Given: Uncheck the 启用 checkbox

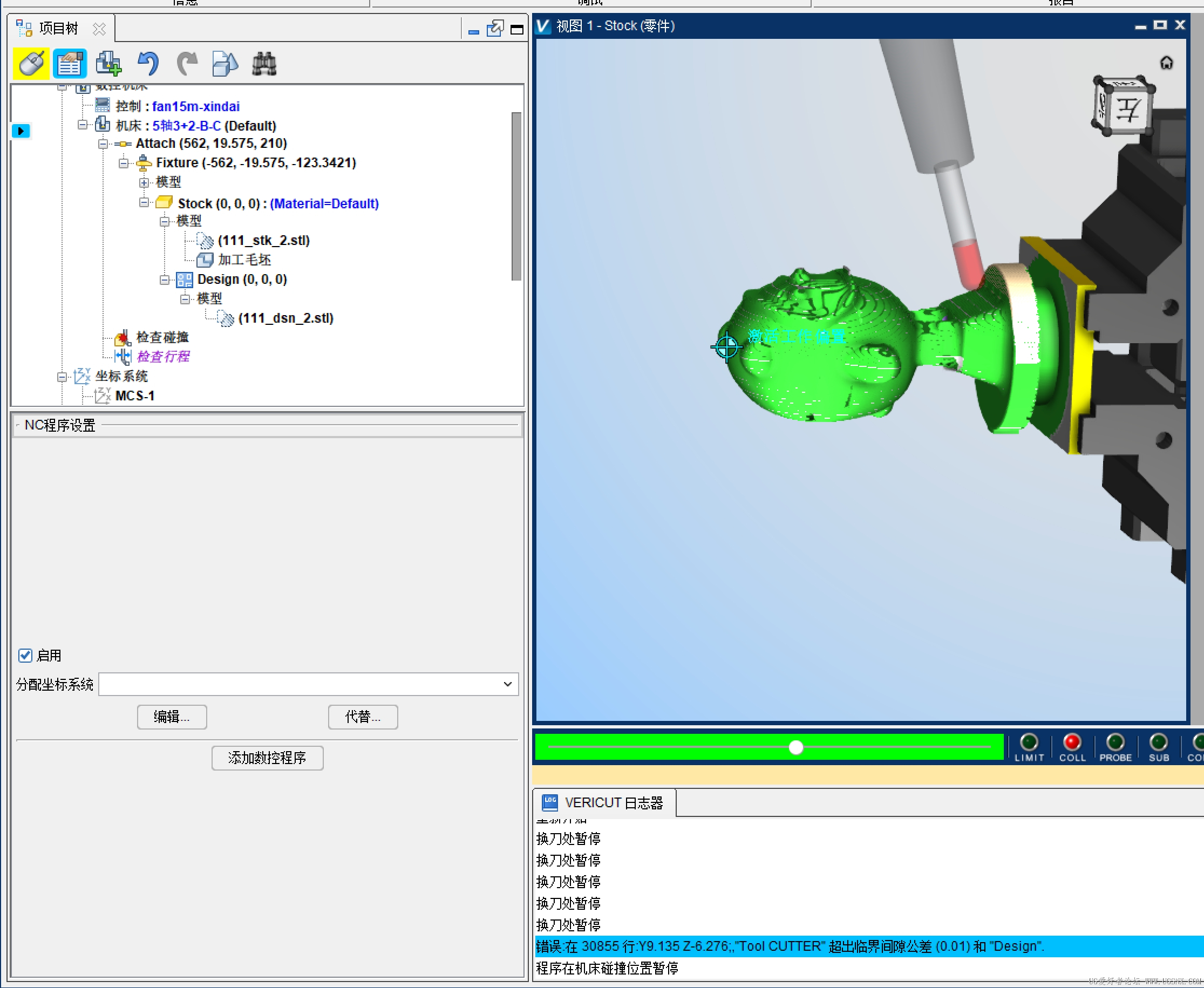Looking at the screenshot, I should click(x=25, y=655).
